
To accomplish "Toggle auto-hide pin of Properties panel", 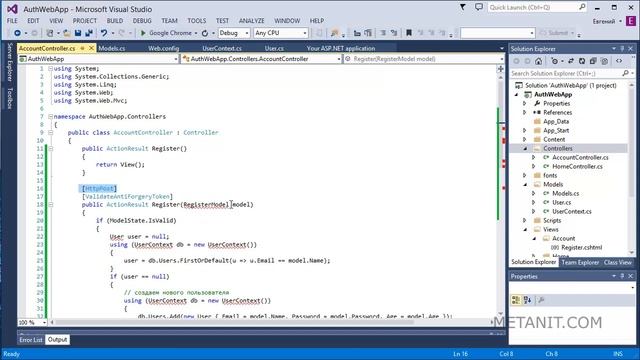I will pos(622,276).
